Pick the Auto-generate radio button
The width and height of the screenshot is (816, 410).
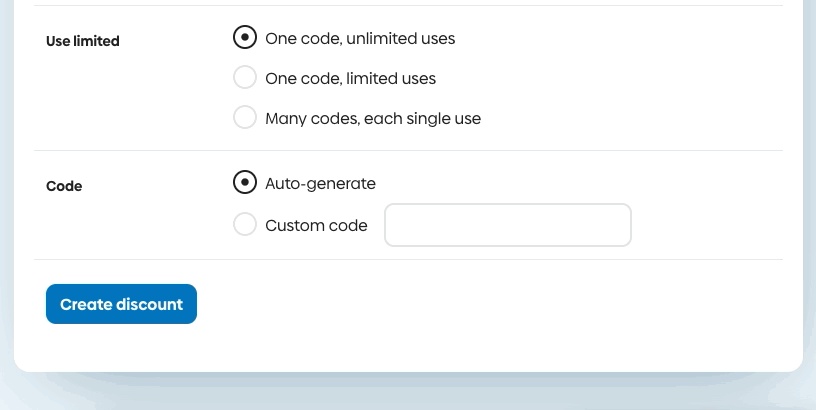[x=245, y=183]
